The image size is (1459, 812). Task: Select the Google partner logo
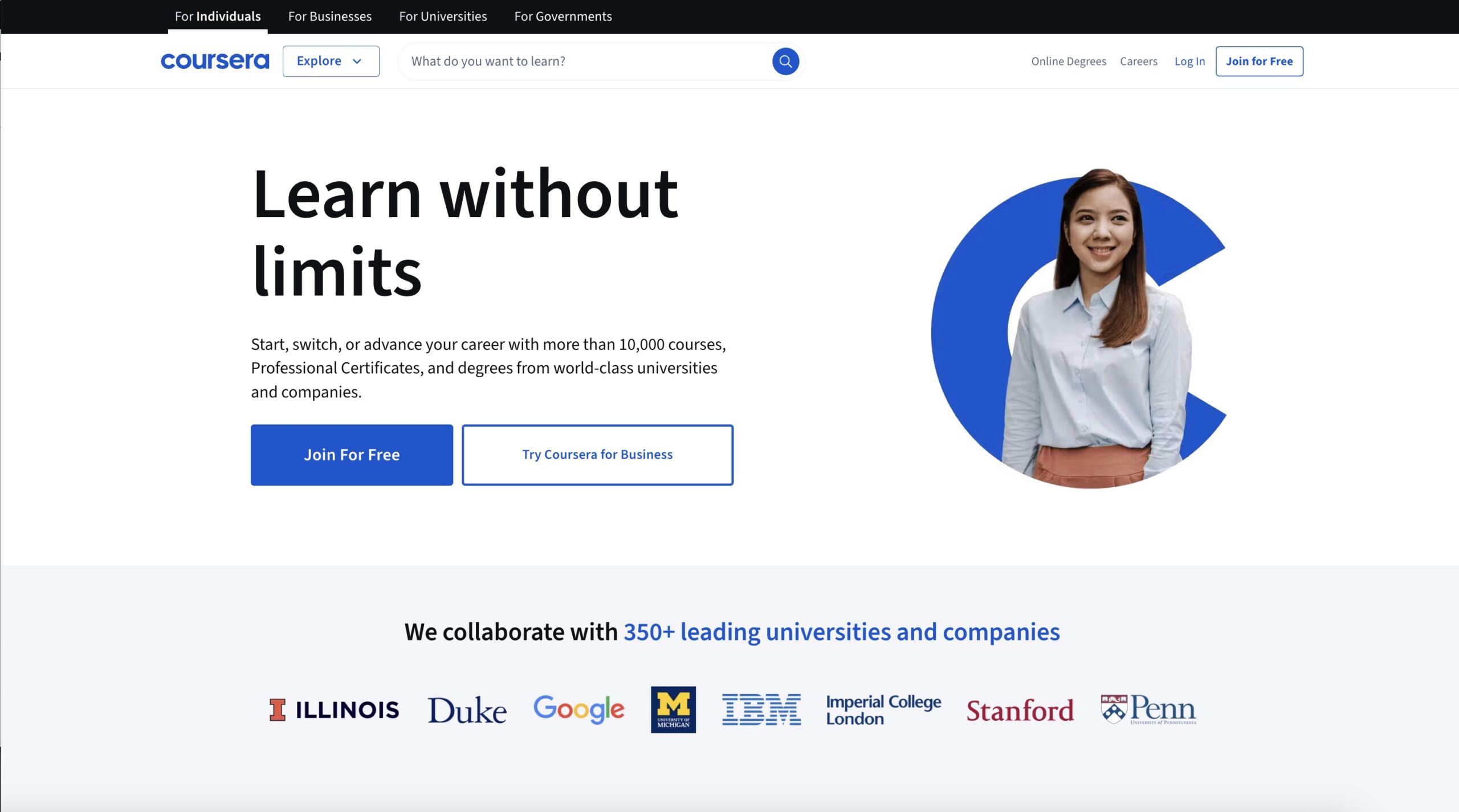(578, 709)
